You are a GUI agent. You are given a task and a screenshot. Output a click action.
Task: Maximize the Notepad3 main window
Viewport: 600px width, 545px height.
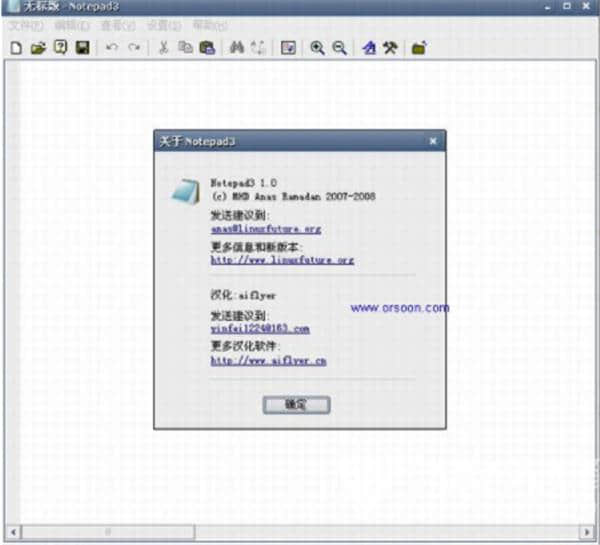coord(567,6)
